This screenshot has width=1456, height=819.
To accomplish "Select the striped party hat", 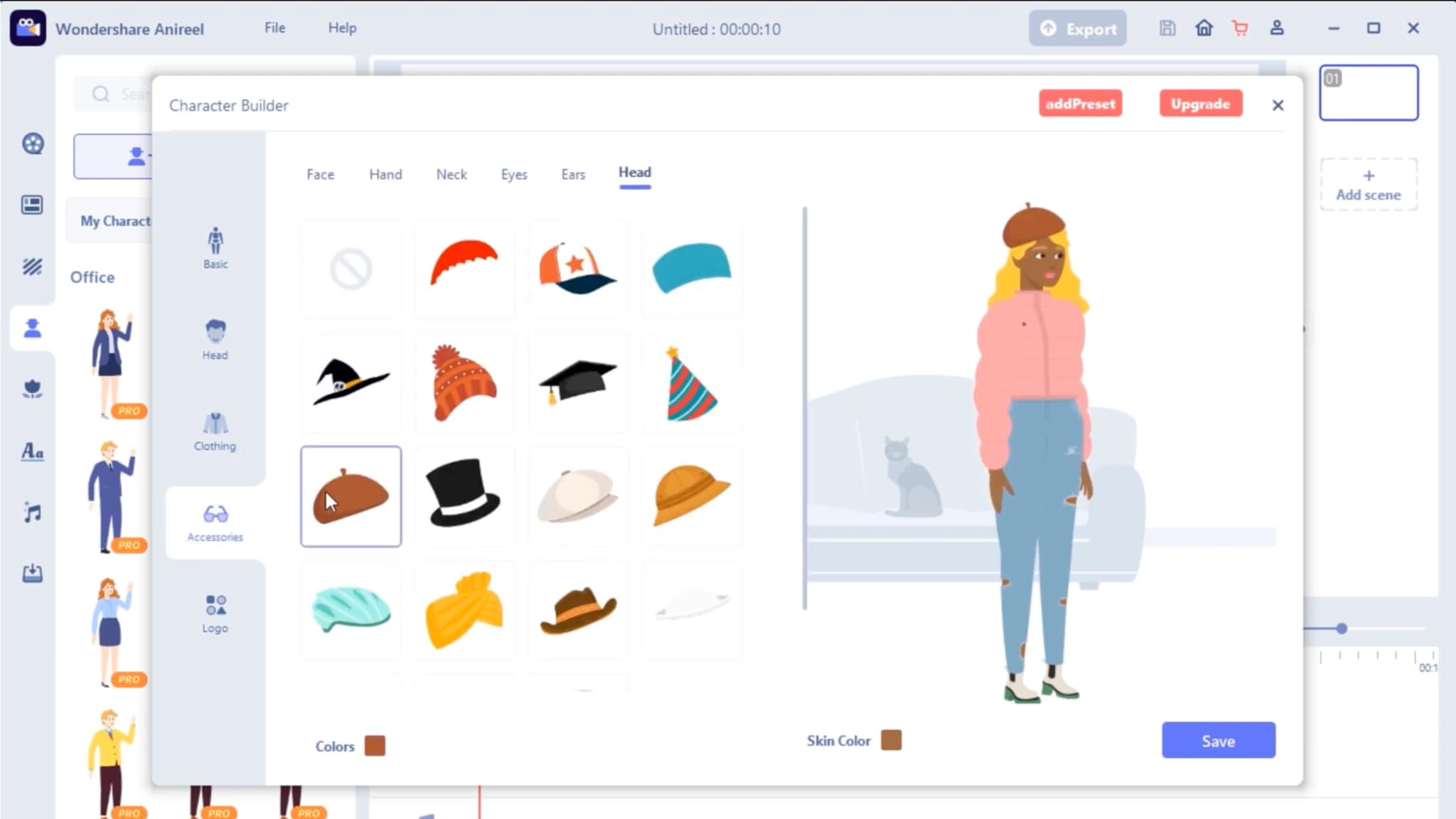I will pos(690,384).
